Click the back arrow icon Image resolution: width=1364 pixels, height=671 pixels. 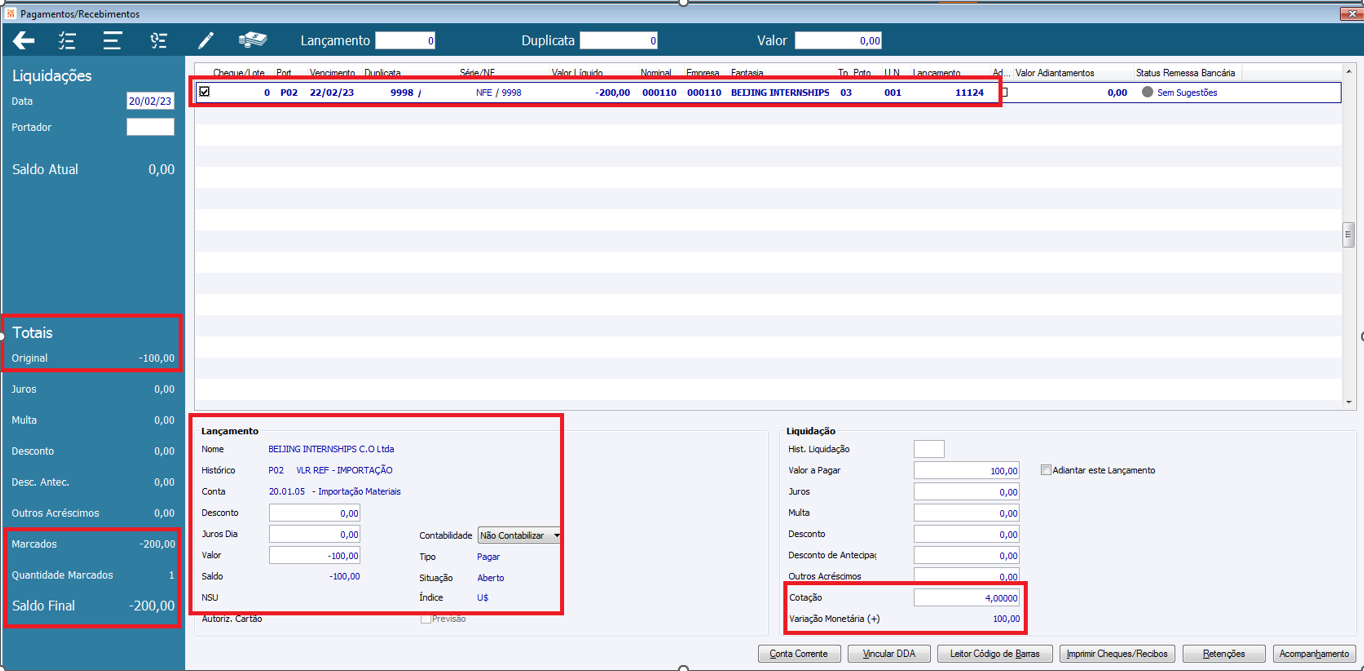(24, 41)
